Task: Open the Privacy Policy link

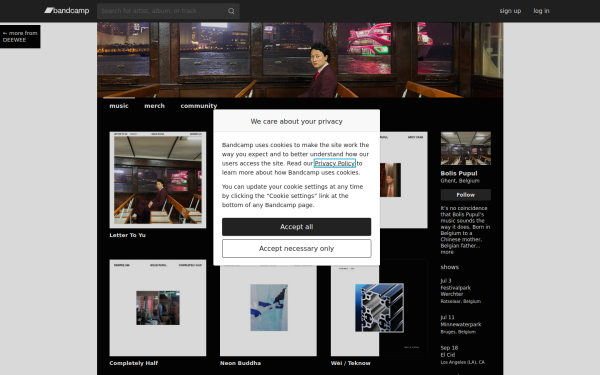Action: coord(334,163)
